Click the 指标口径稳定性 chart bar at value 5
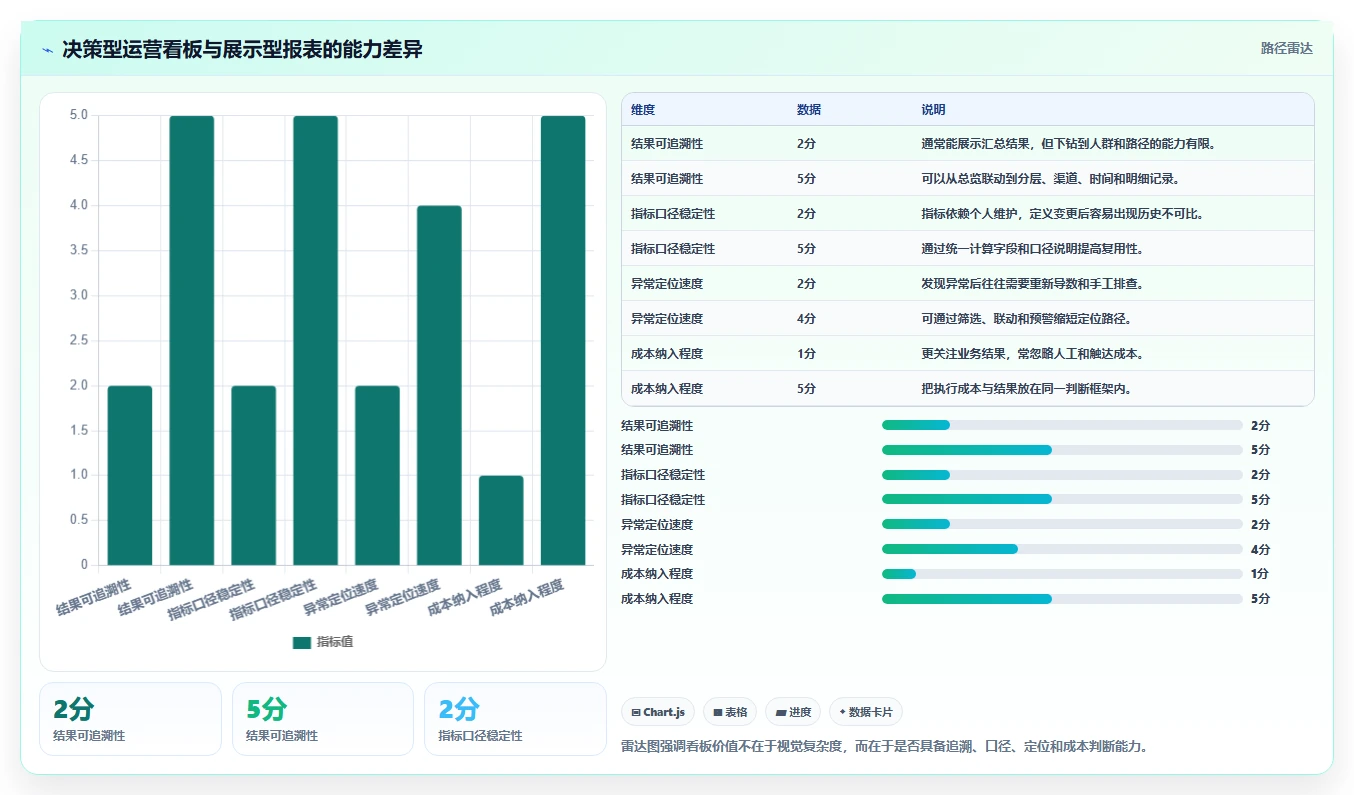This screenshot has height=795, width=1354. [x=316, y=340]
